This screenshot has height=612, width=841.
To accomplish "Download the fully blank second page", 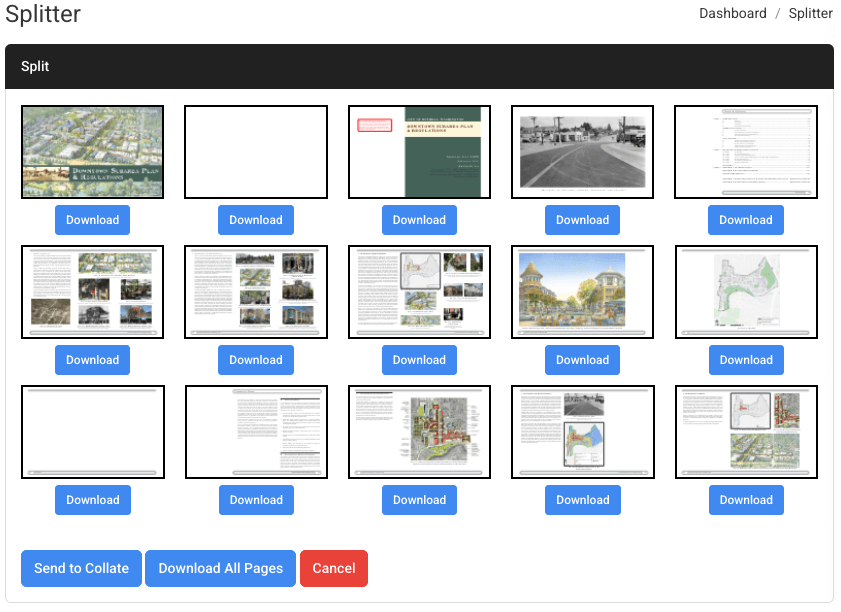I will (x=256, y=220).
